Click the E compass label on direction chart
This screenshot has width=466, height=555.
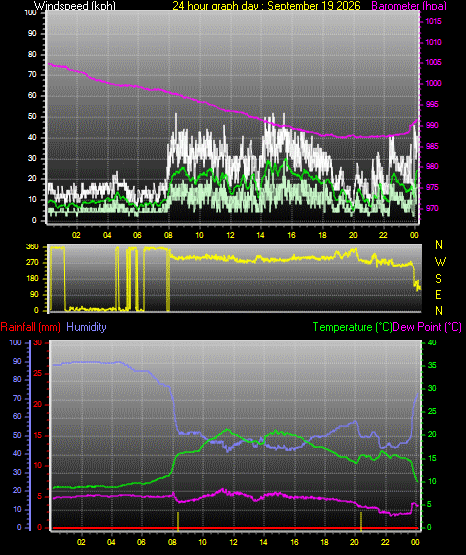(x=438, y=294)
